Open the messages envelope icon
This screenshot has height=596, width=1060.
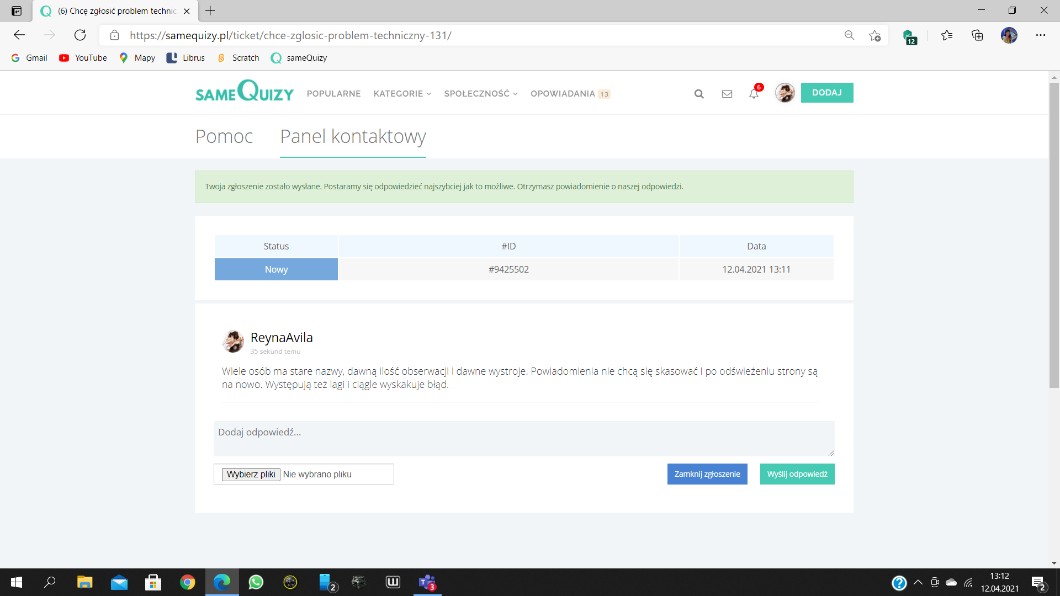coord(727,94)
